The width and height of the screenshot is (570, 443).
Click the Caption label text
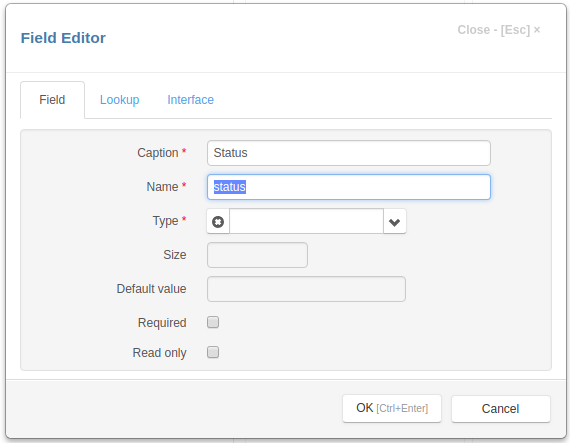point(158,153)
